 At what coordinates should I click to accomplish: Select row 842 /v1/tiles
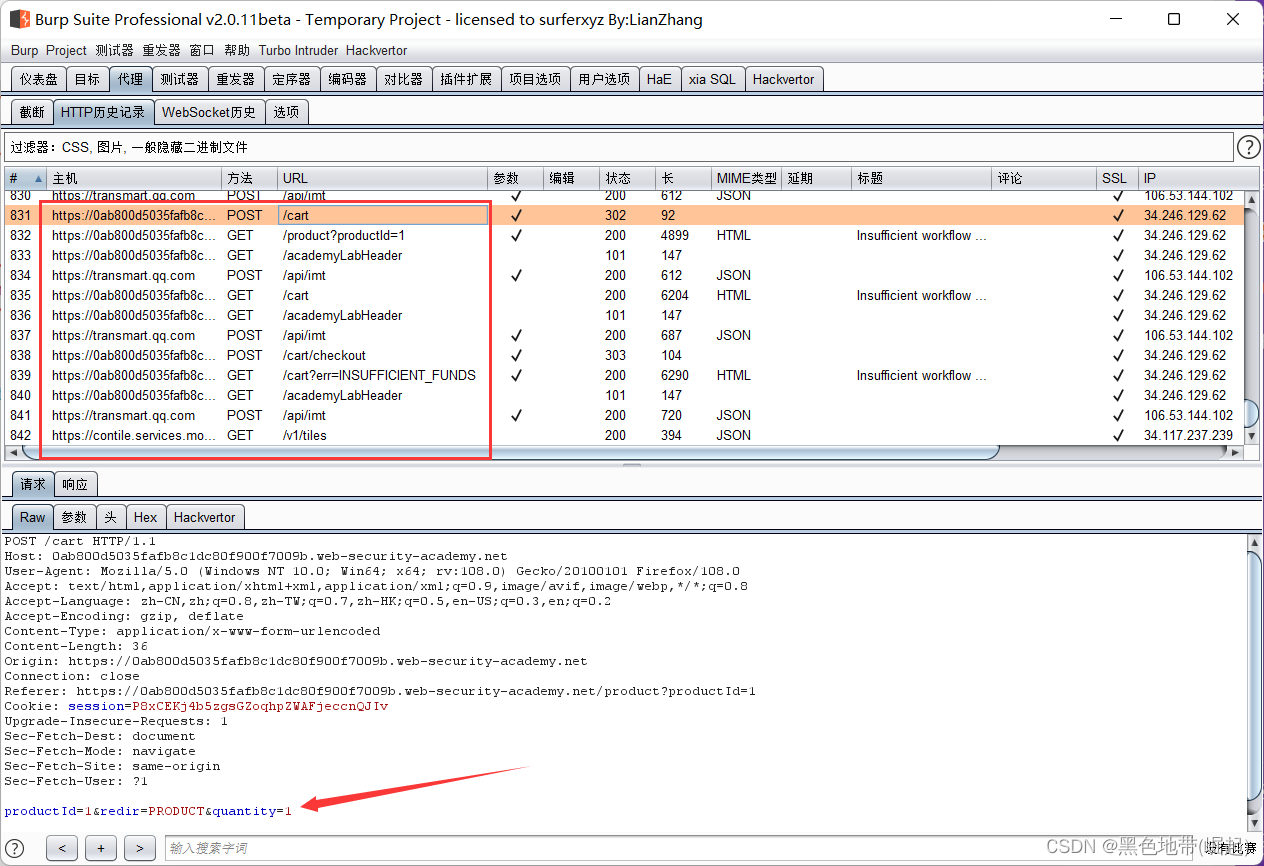pos(624,435)
